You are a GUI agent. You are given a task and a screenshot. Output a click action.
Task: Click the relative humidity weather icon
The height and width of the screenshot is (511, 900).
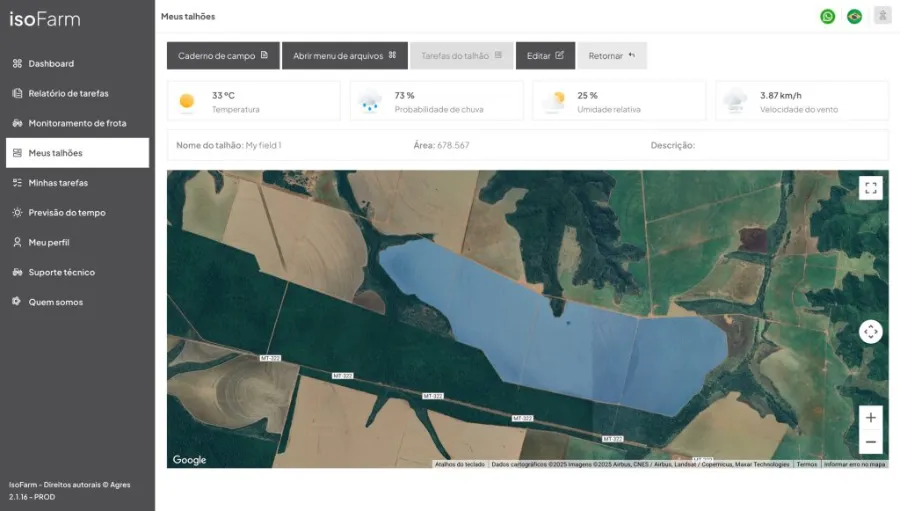tap(554, 102)
